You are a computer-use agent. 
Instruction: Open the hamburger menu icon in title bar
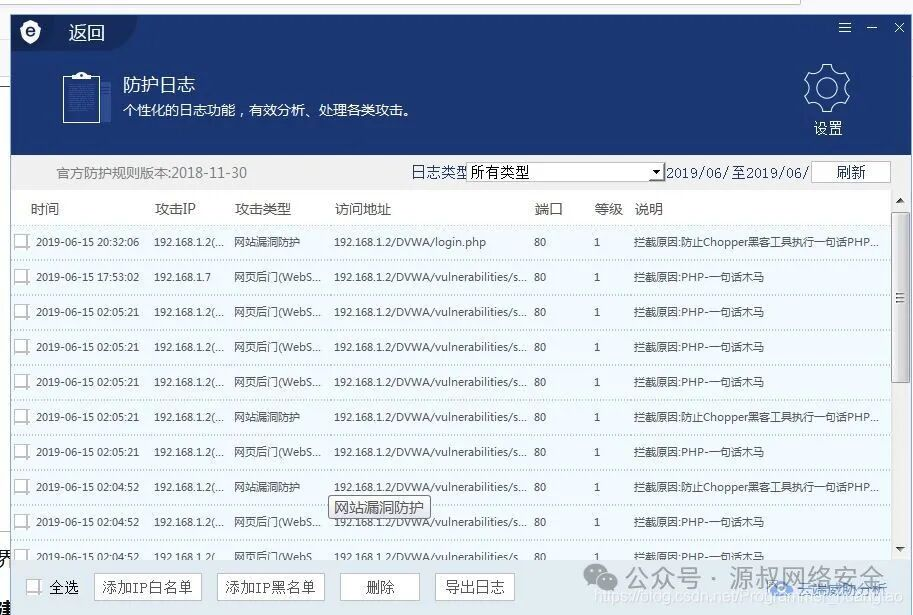click(x=844, y=27)
